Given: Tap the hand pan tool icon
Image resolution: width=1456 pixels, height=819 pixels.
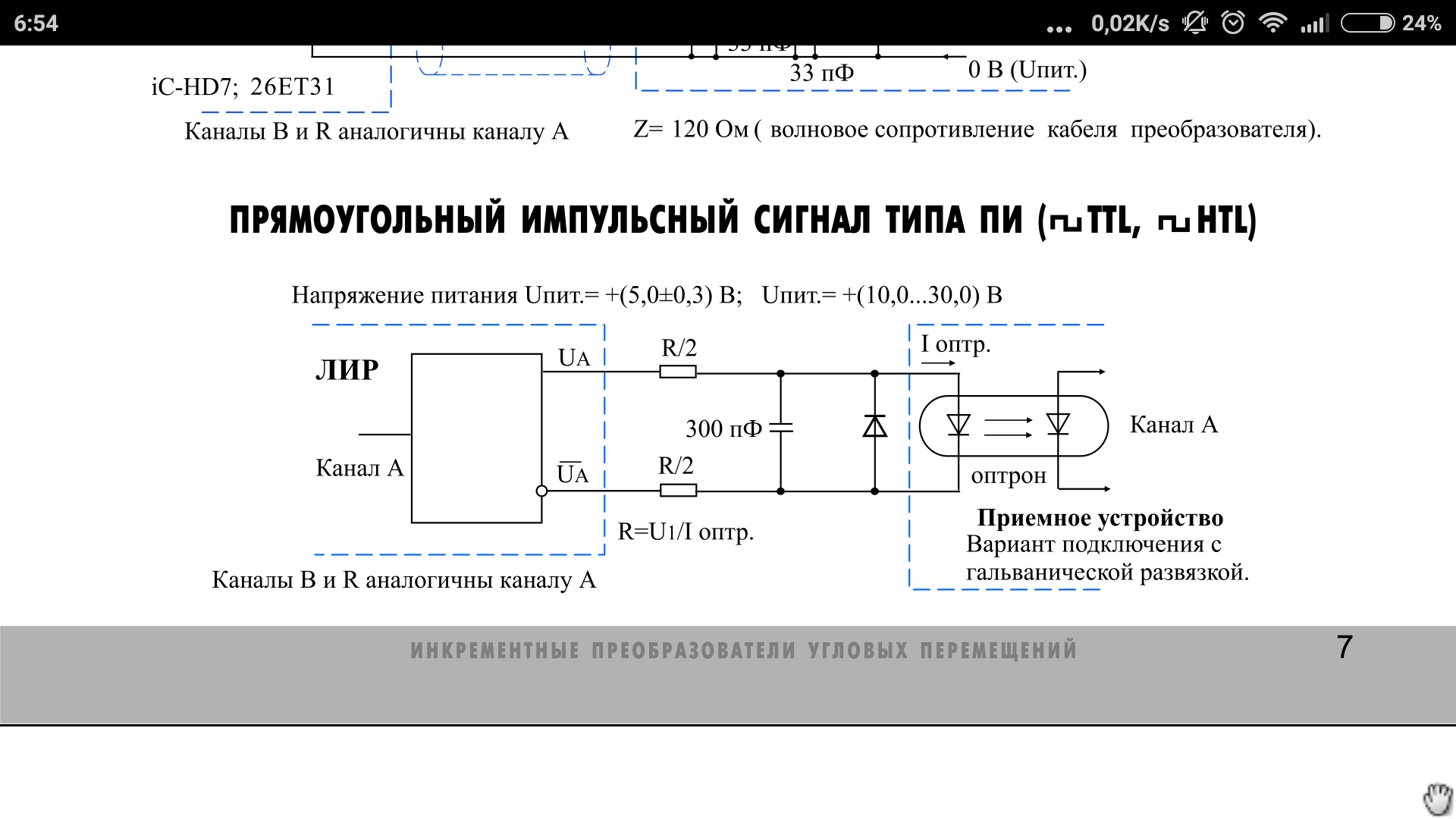Looking at the screenshot, I should click(x=1437, y=799).
